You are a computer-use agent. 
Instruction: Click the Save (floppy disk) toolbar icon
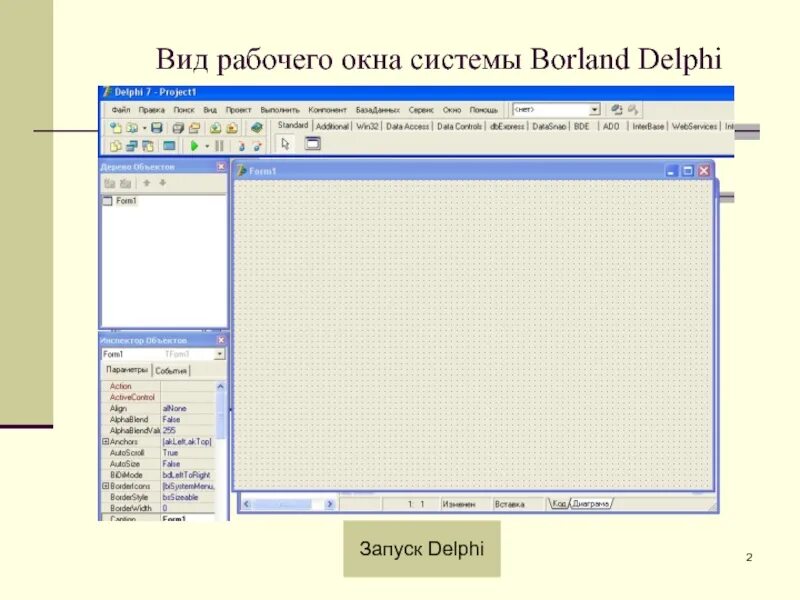[x=157, y=128]
